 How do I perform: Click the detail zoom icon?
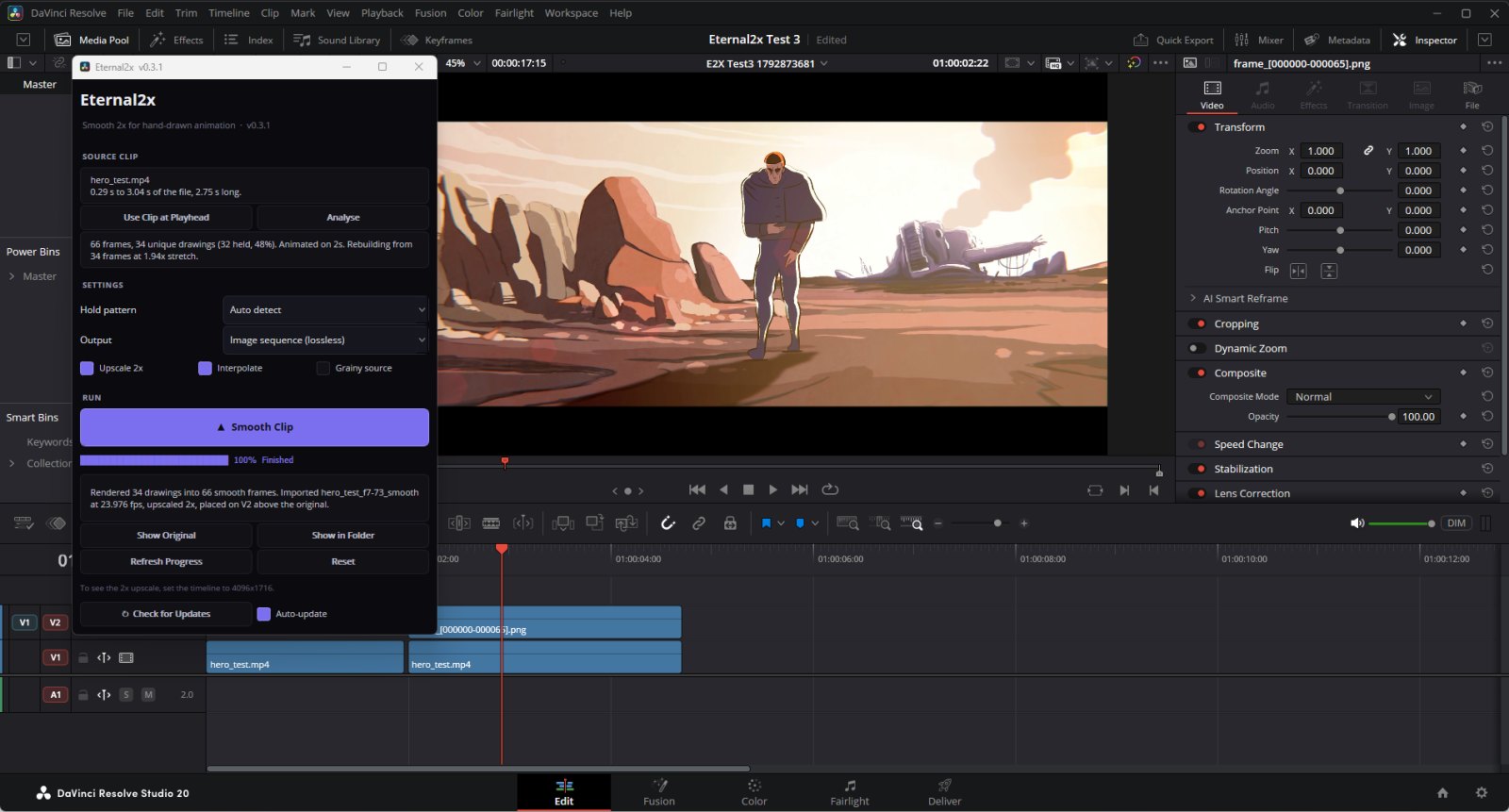point(880,523)
